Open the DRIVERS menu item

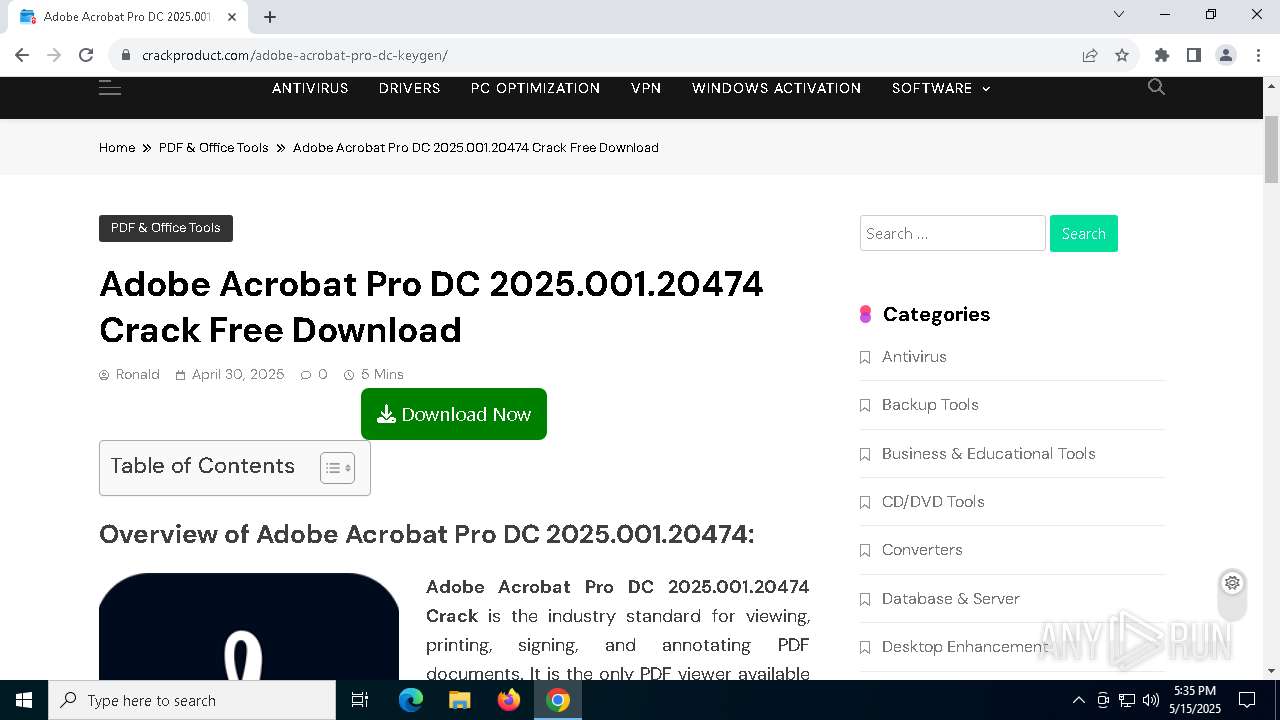(x=410, y=88)
